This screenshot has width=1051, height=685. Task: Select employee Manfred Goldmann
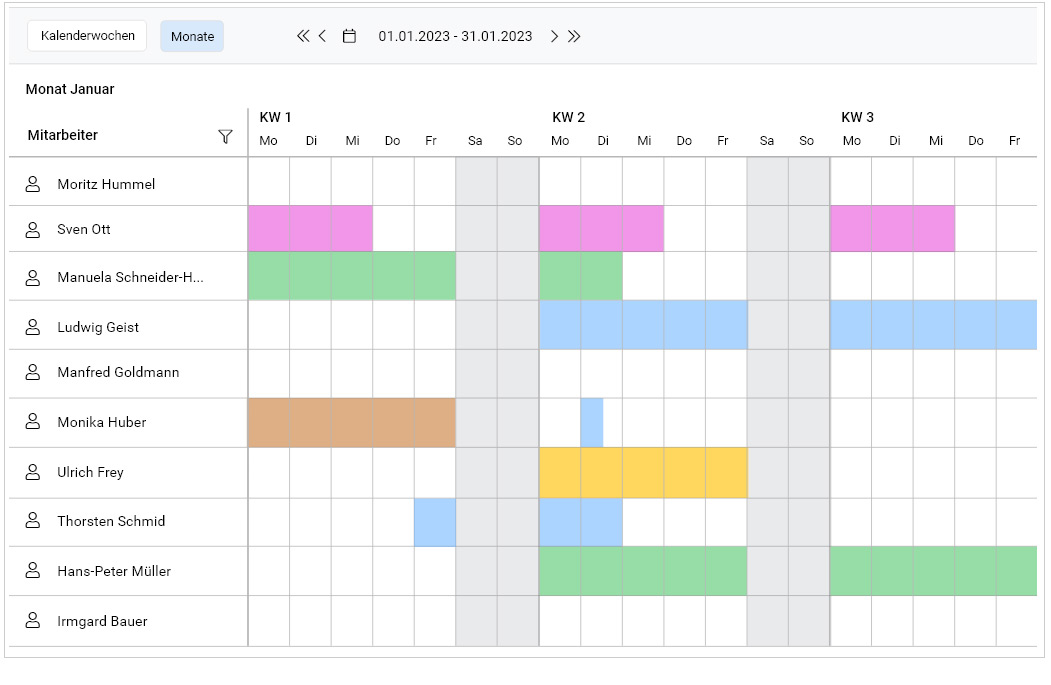tap(118, 372)
